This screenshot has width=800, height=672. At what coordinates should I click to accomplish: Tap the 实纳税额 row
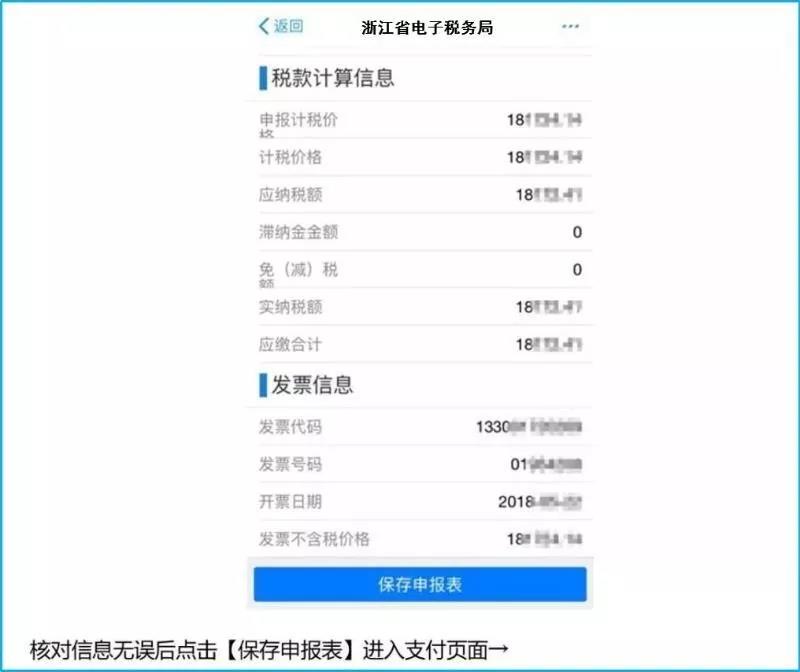[x=420, y=307]
